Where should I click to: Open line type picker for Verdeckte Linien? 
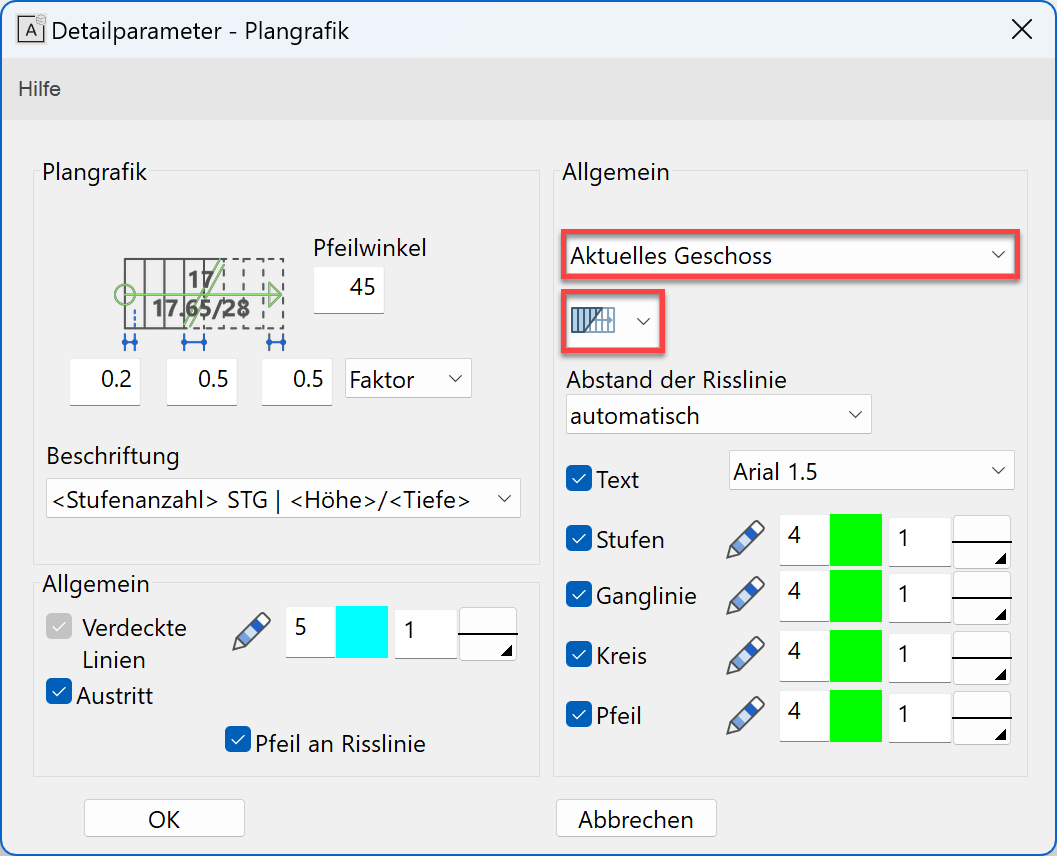(x=488, y=633)
